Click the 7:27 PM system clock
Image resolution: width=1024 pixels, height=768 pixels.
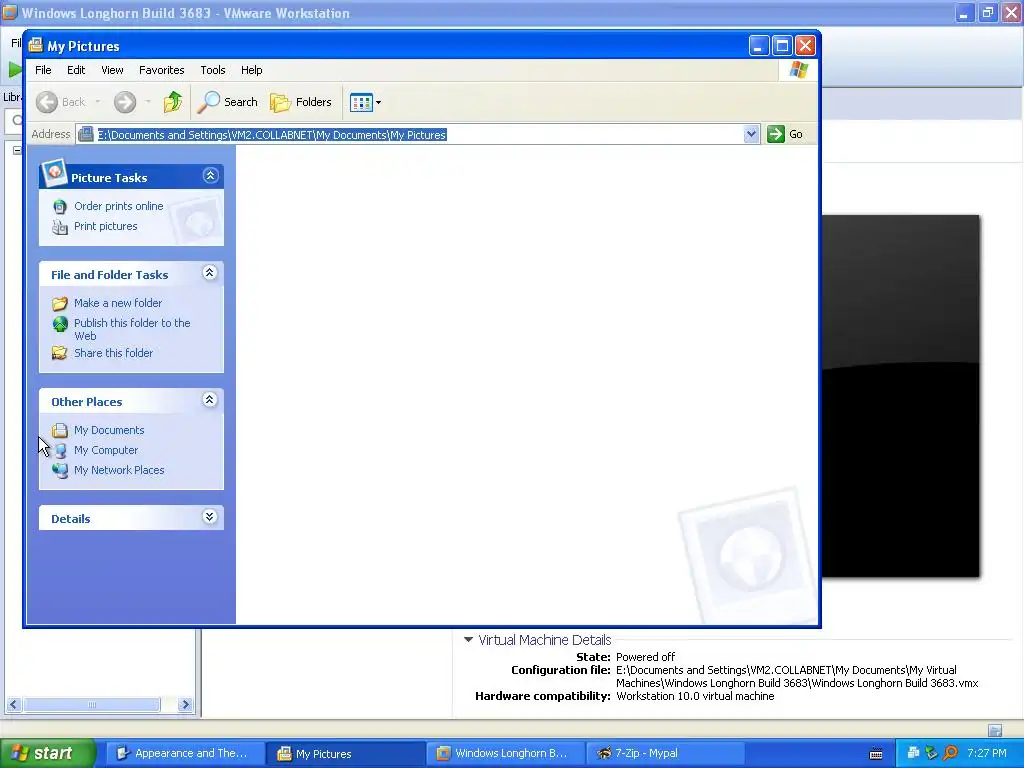(x=987, y=753)
